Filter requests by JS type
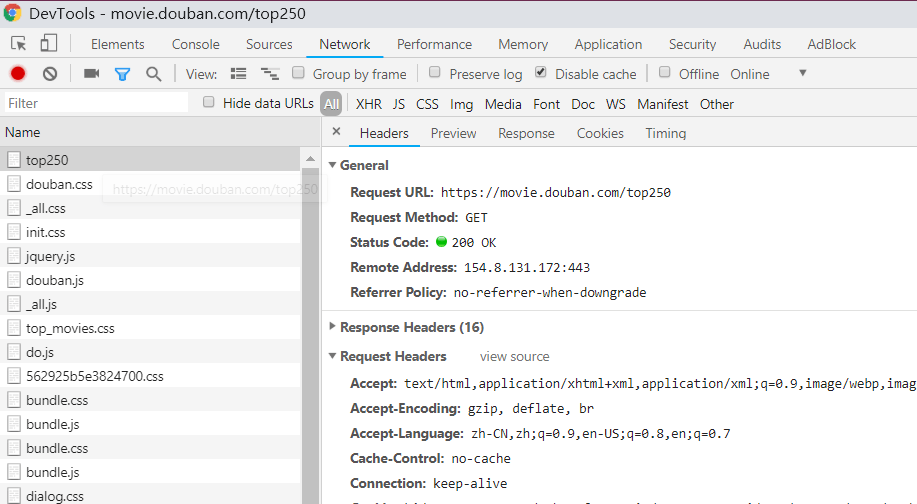Screen dimensions: 917x504 (x=399, y=104)
